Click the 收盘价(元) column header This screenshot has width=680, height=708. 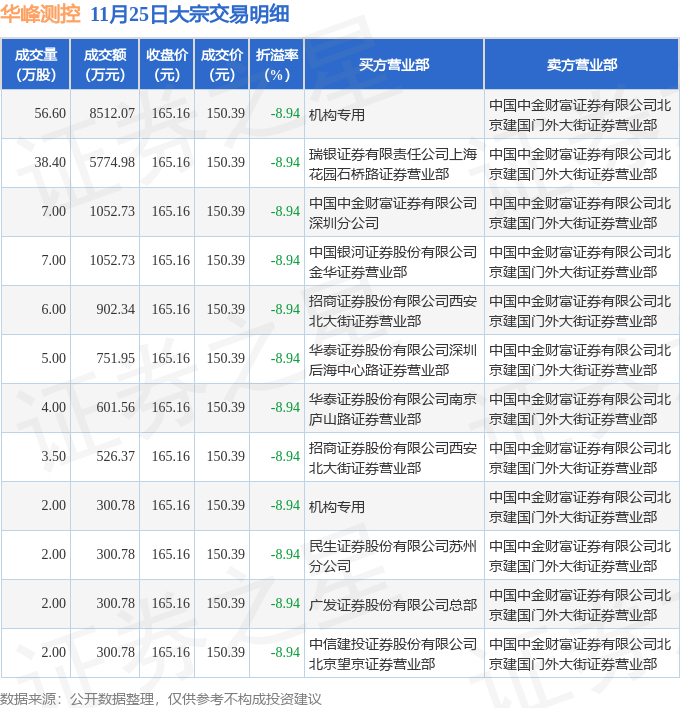click(167, 64)
